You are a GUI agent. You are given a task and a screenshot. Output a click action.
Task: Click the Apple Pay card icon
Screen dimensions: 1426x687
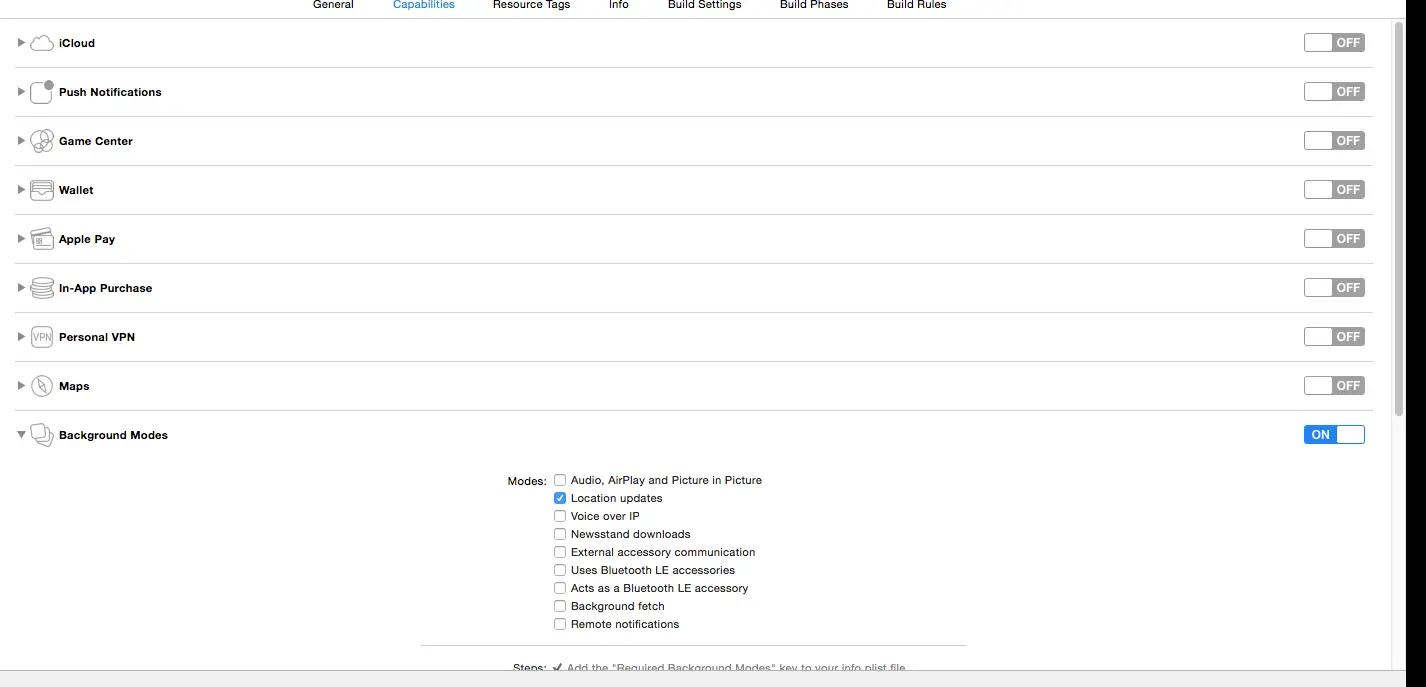42,239
